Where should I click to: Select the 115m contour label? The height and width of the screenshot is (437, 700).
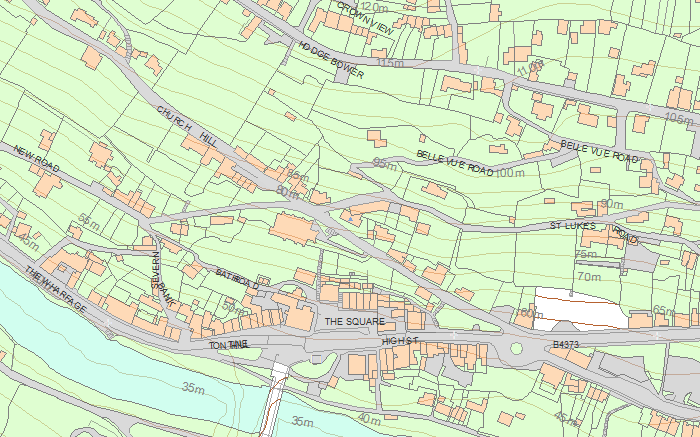pyautogui.click(x=390, y=63)
